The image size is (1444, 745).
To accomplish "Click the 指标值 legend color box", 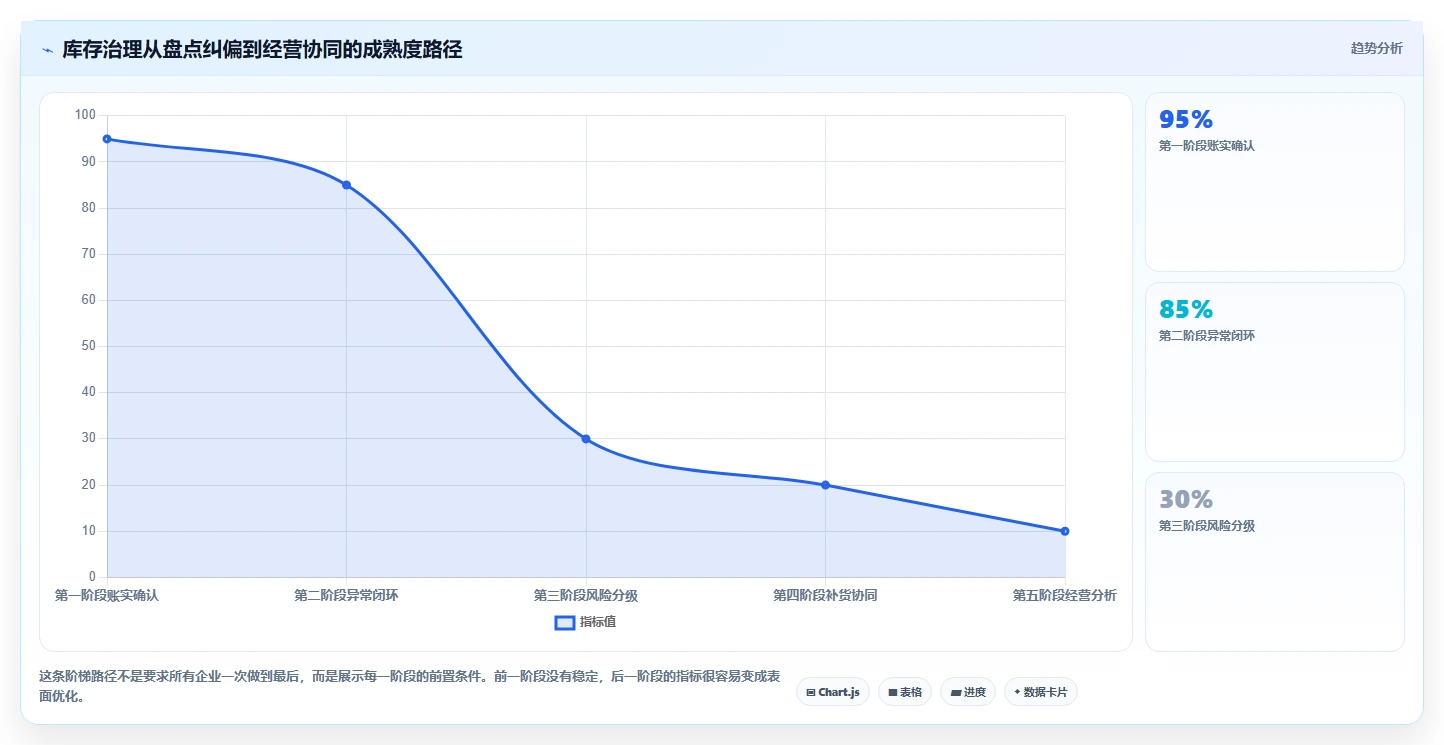I will (x=565, y=622).
